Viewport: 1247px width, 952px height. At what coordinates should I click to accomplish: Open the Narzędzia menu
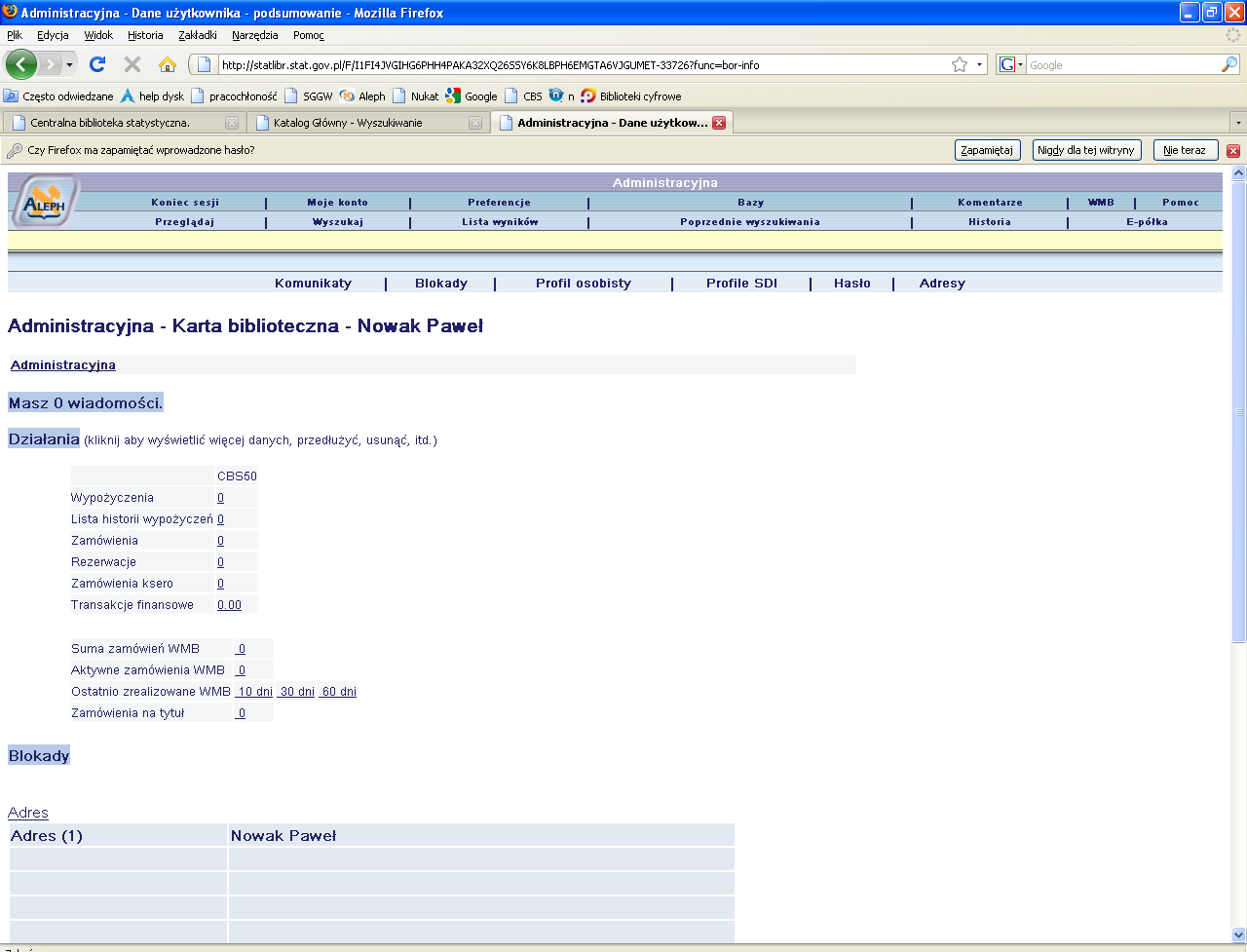(255, 35)
